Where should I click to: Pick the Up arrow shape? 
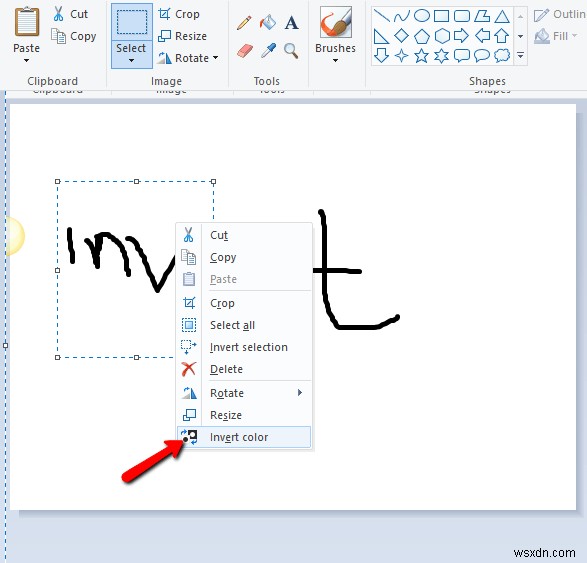502,36
